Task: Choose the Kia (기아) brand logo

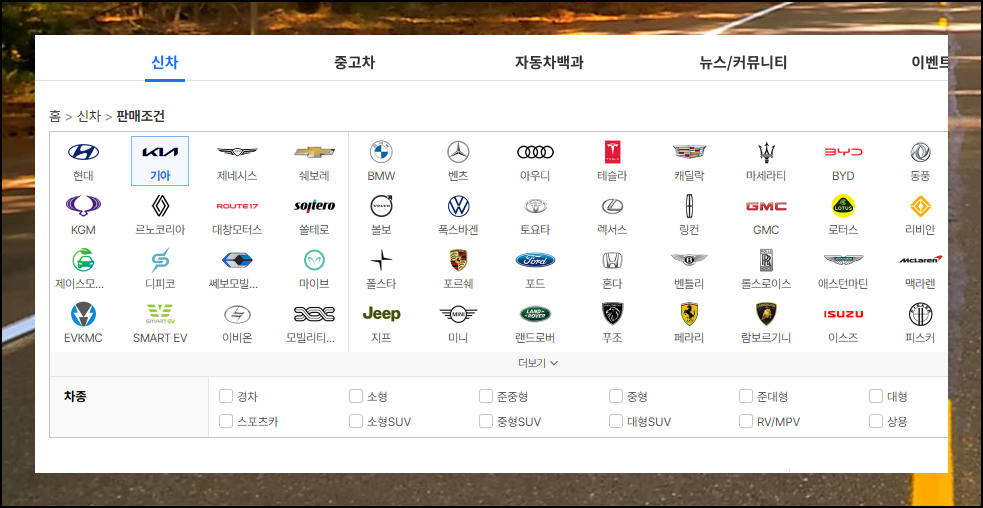Action: 160,152
